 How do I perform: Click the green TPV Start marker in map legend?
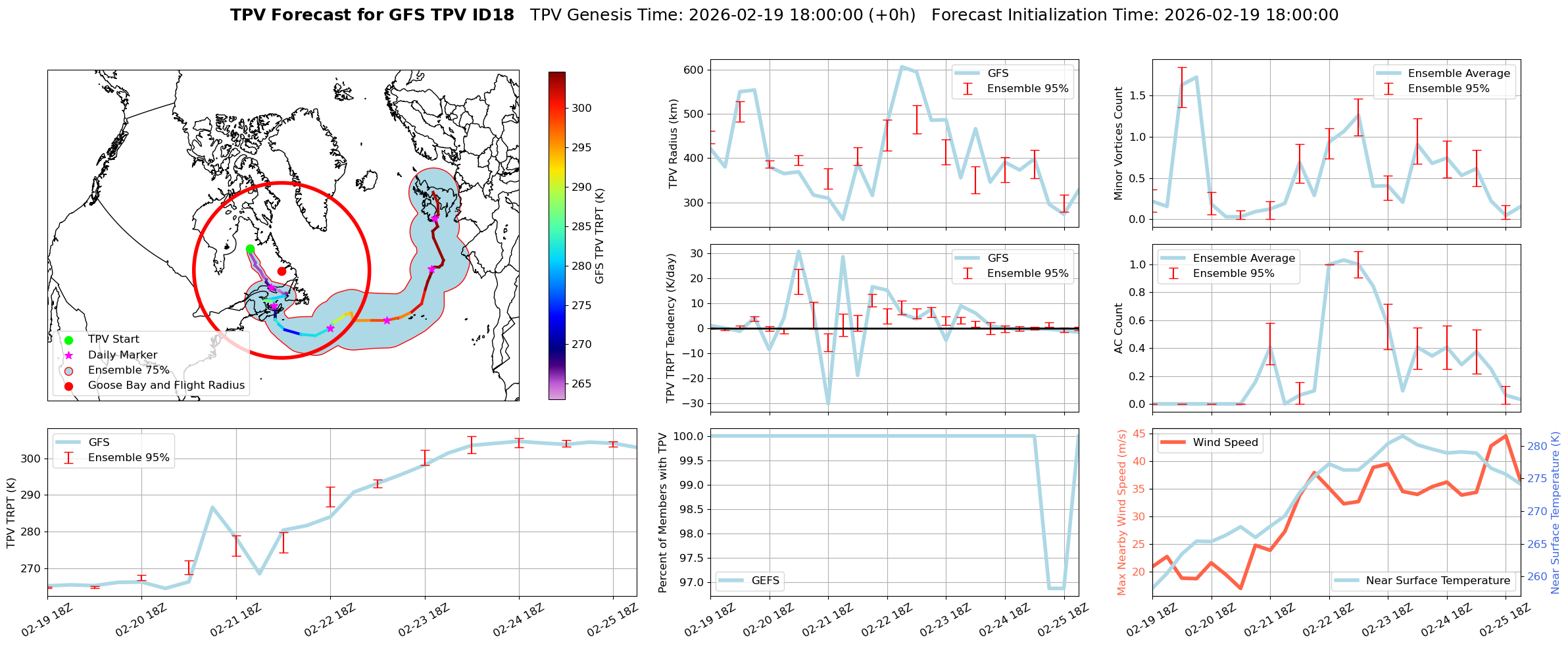coord(69,340)
